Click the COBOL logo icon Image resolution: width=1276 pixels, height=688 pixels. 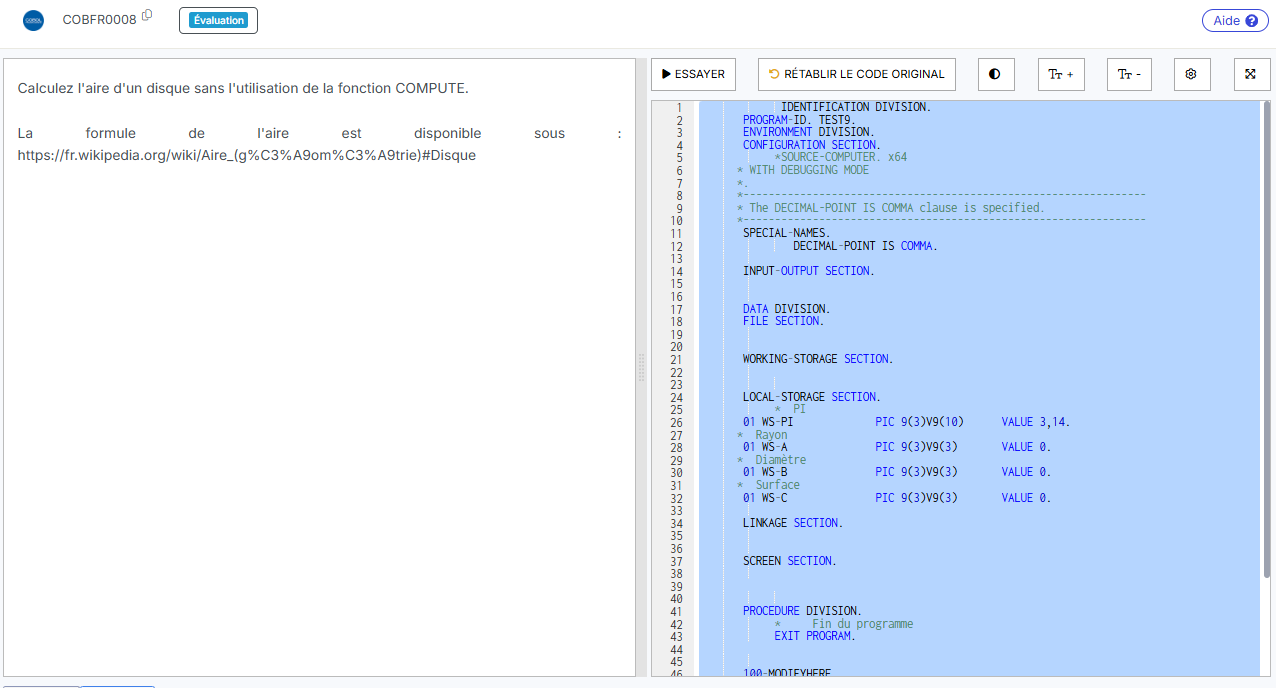point(33,20)
